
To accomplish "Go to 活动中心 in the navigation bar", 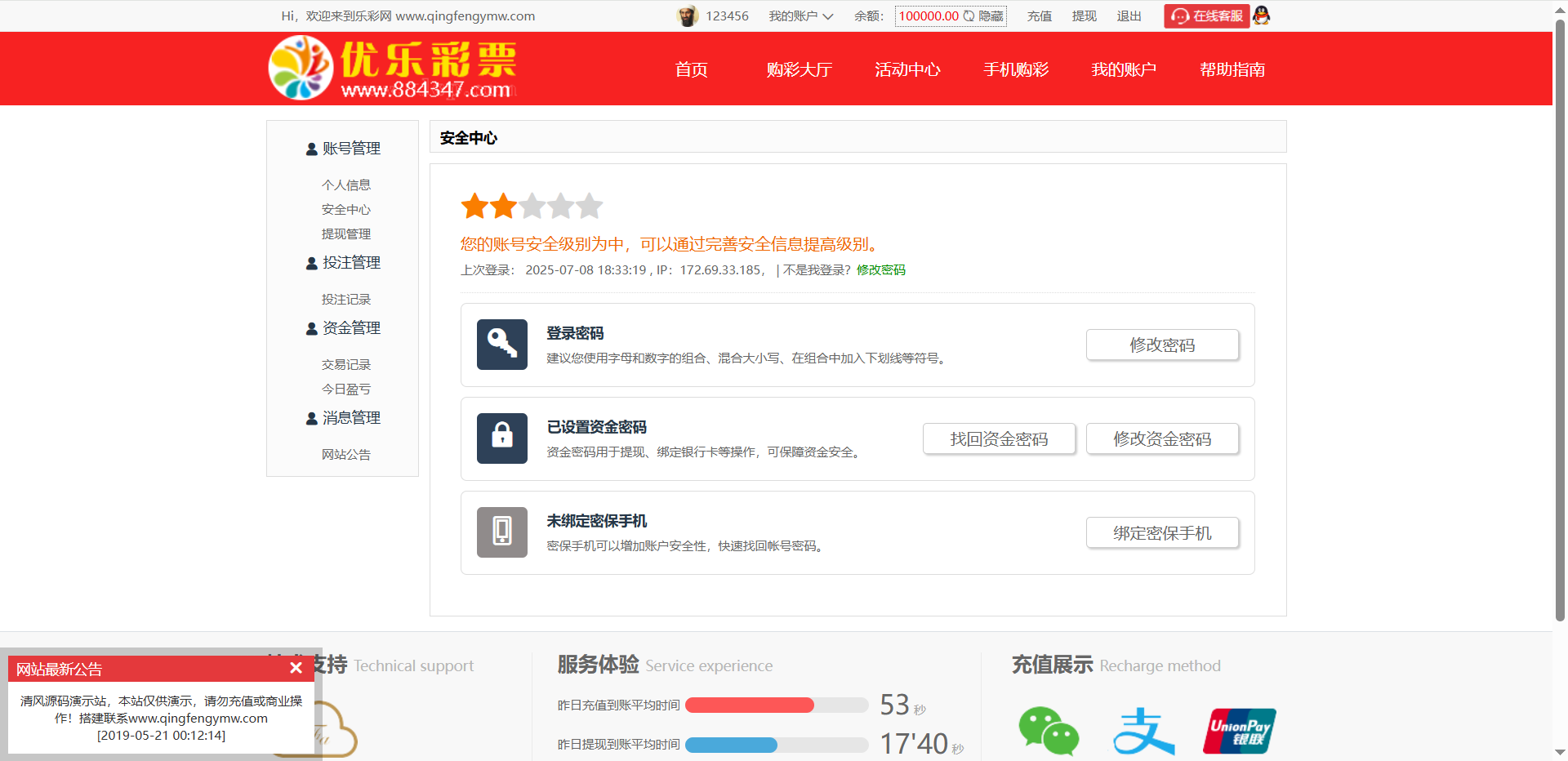I will point(907,69).
